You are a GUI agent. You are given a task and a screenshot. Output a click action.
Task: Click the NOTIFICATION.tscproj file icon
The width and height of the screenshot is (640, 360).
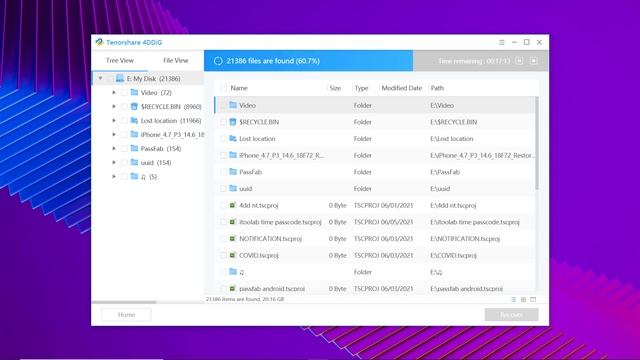[233, 238]
